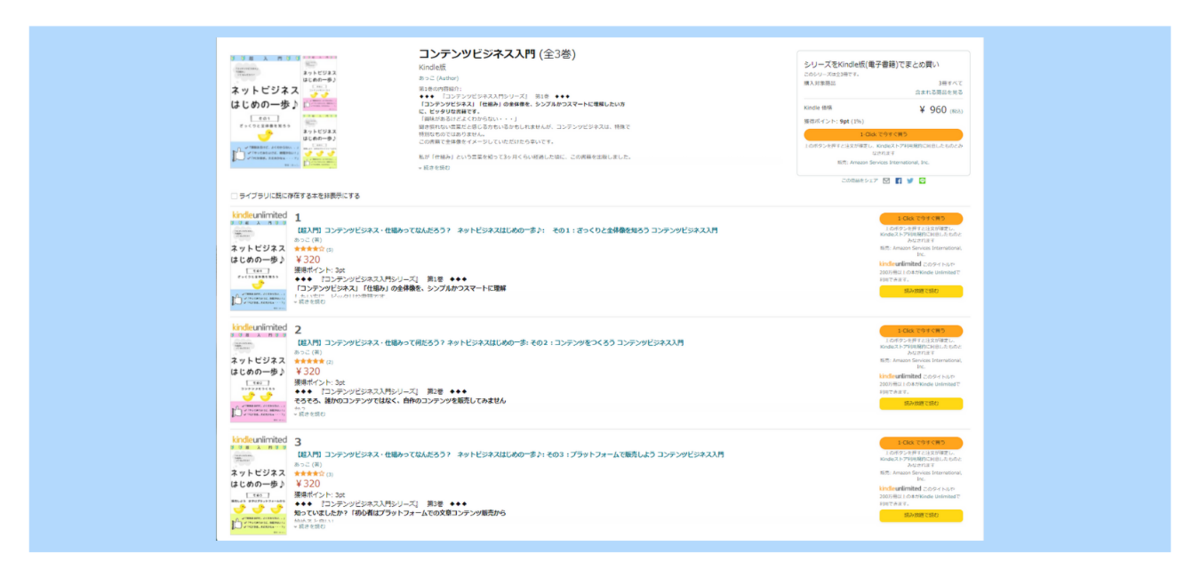Select the ¥320 price of book 2
The width and height of the screenshot is (1200, 578).
point(308,371)
